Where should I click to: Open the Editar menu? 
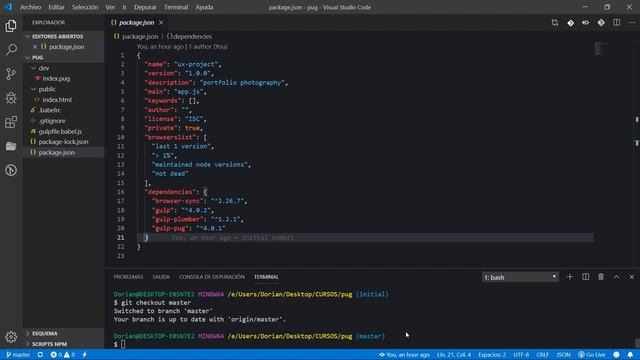tap(56, 7)
